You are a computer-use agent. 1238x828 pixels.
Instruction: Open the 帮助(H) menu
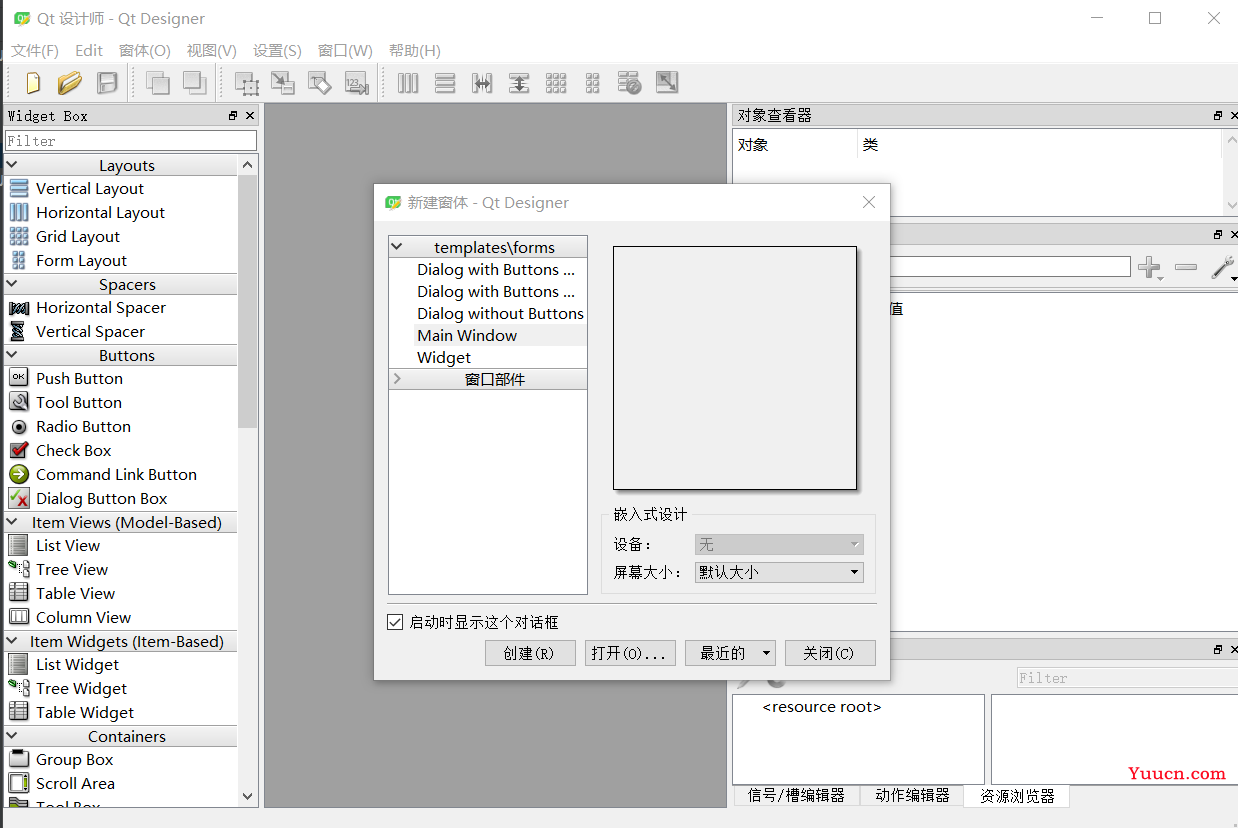point(415,50)
